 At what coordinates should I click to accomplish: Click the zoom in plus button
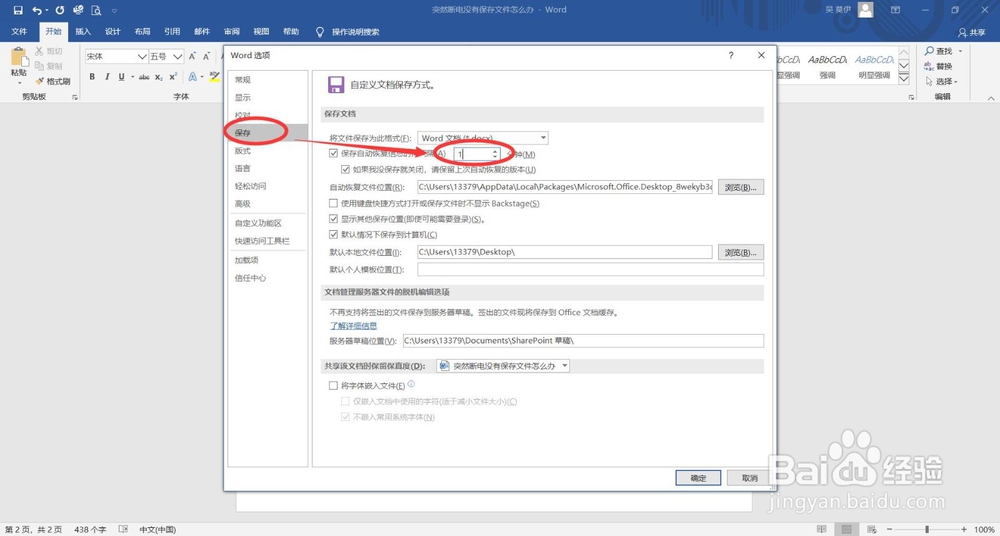pyautogui.click(x=965, y=530)
